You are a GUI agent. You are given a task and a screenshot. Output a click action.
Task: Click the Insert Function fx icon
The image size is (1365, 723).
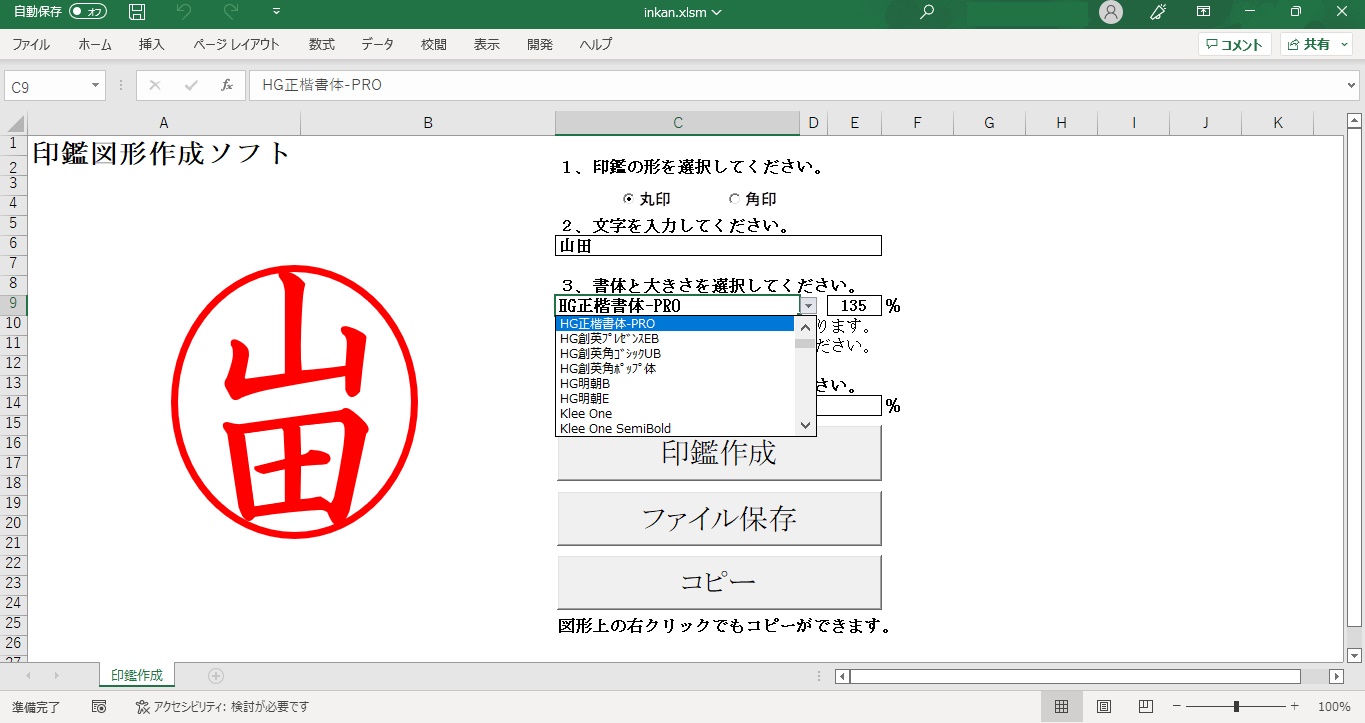click(227, 85)
